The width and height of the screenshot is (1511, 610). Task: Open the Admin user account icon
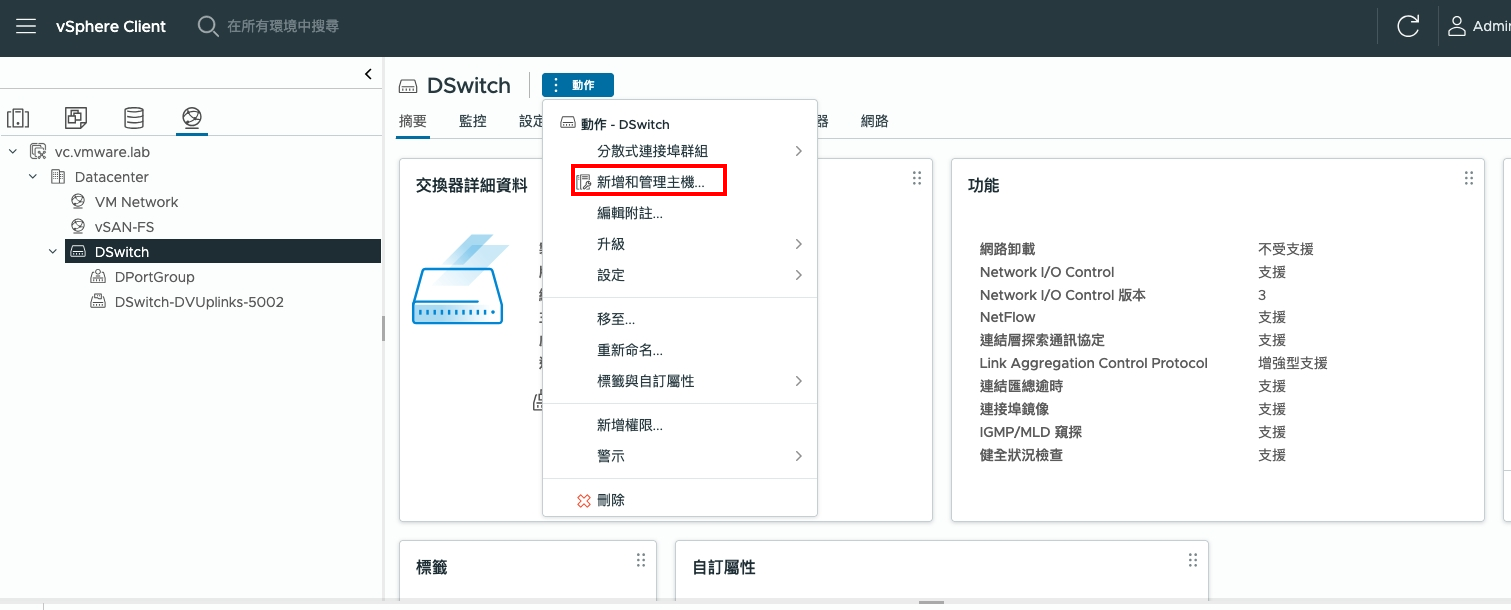[1457, 26]
